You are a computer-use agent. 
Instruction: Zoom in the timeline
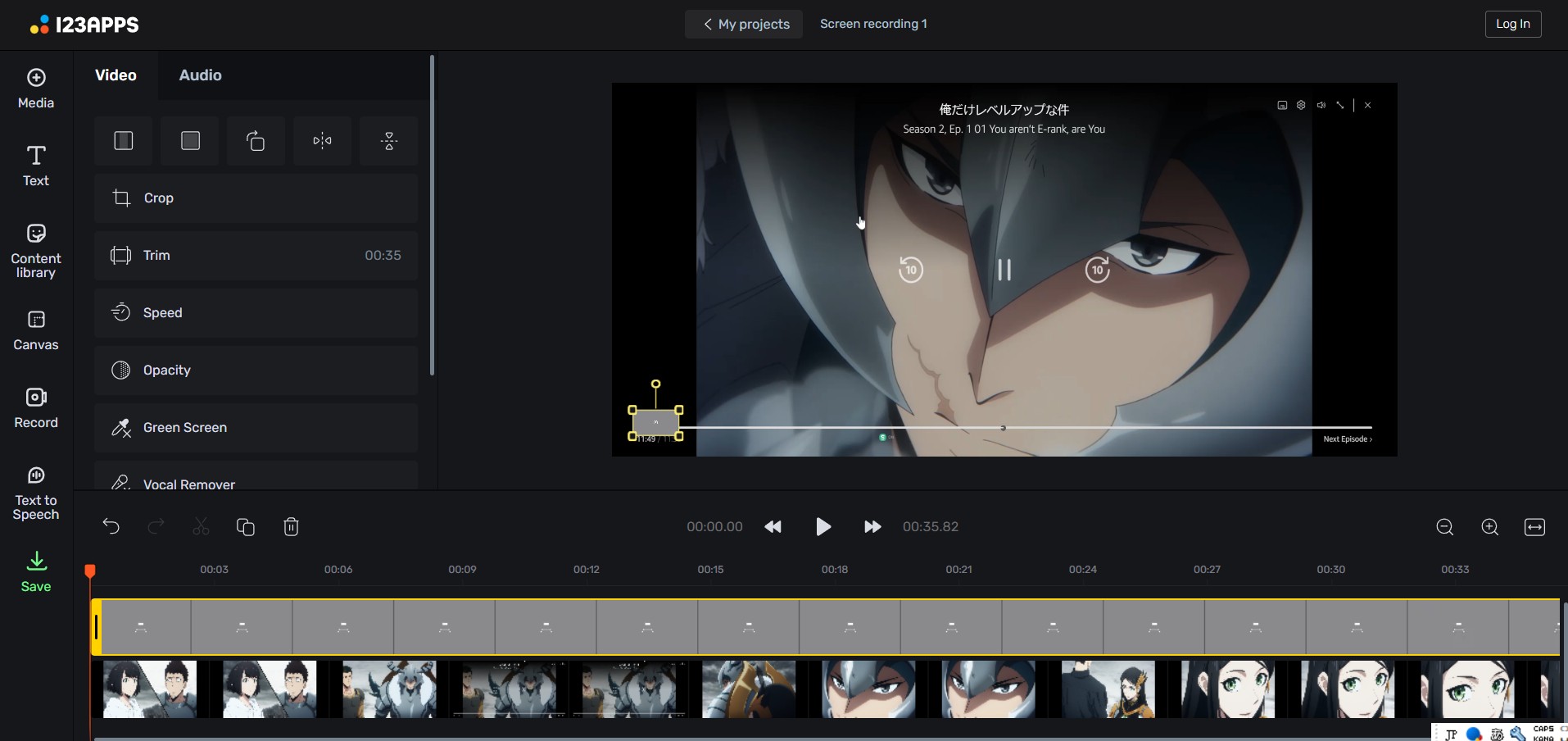click(x=1490, y=527)
